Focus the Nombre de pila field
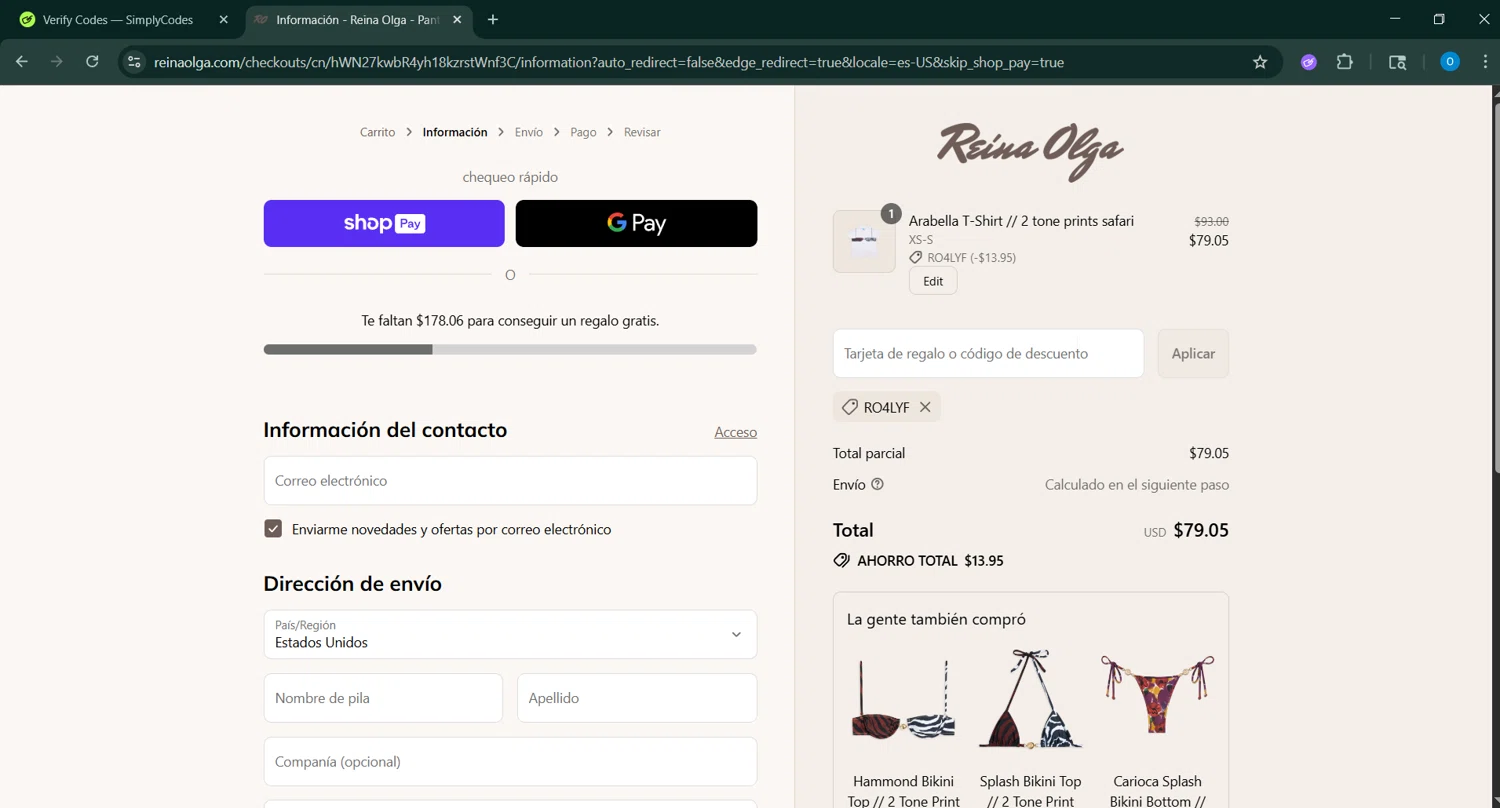The image size is (1500, 808). [x=383, y=698]
